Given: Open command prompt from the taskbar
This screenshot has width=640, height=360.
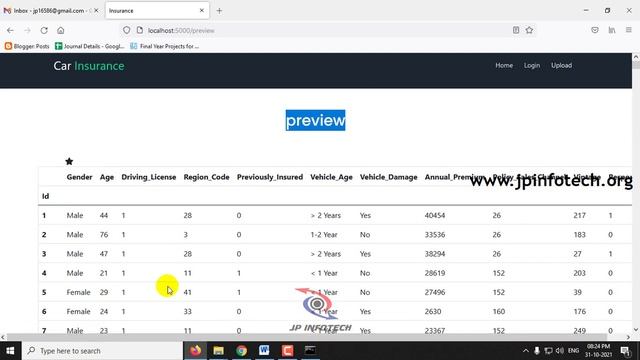Looking at the screenshot, I should tap(310, 351).
